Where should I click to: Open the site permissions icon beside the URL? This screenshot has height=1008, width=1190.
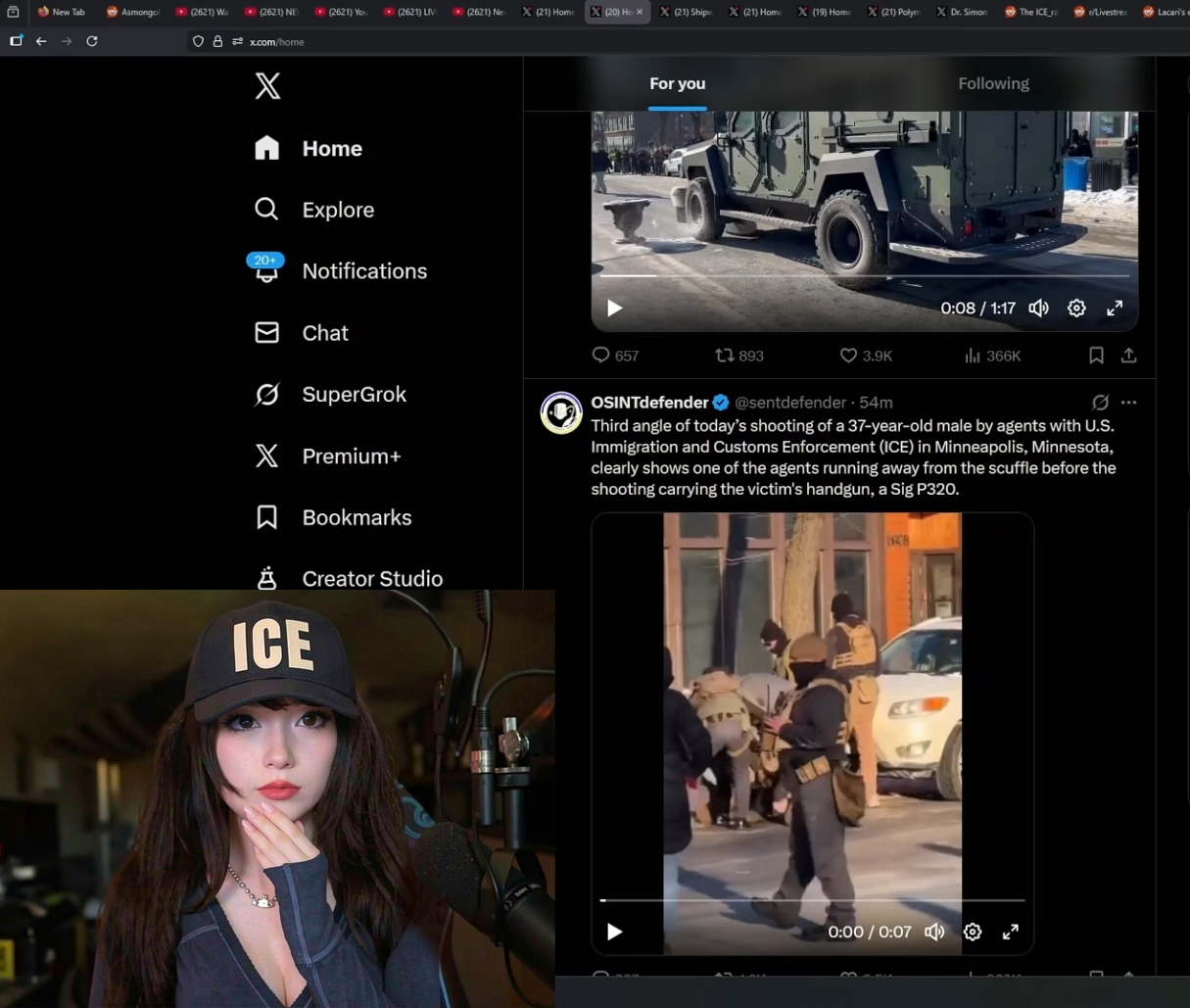[237, 42]
